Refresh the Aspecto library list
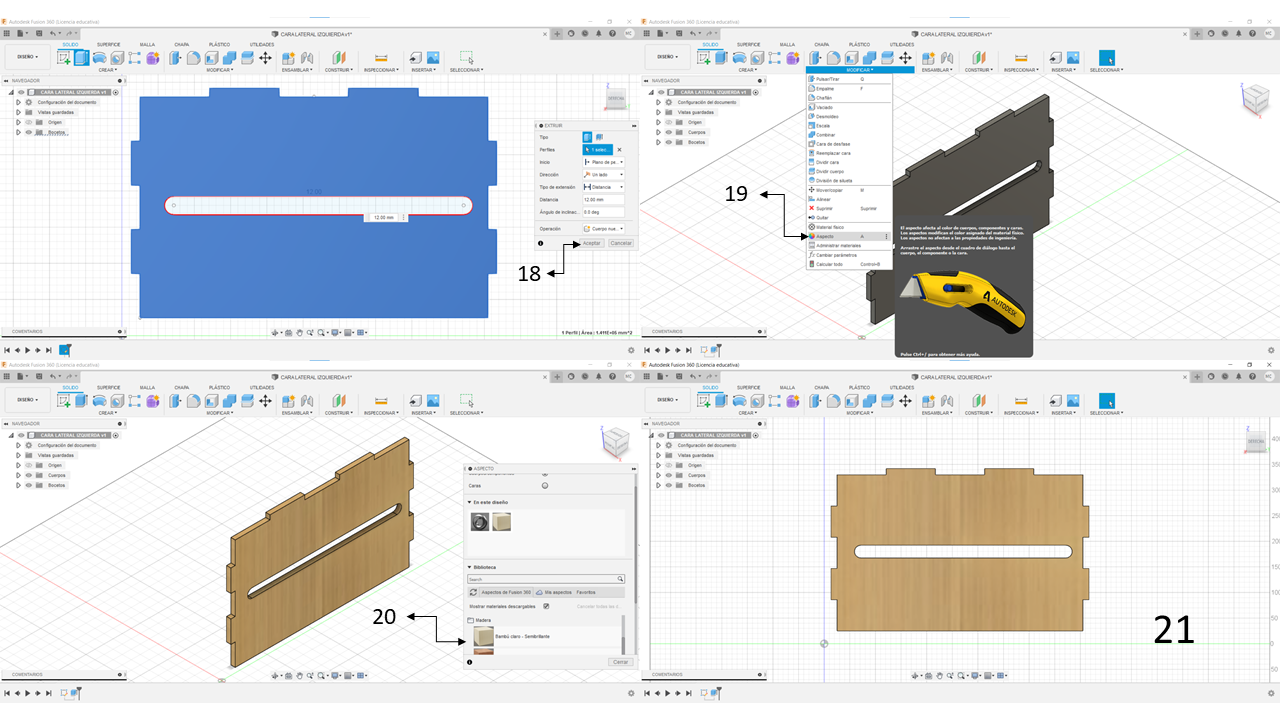1280x720 pixels. (473, 592)
